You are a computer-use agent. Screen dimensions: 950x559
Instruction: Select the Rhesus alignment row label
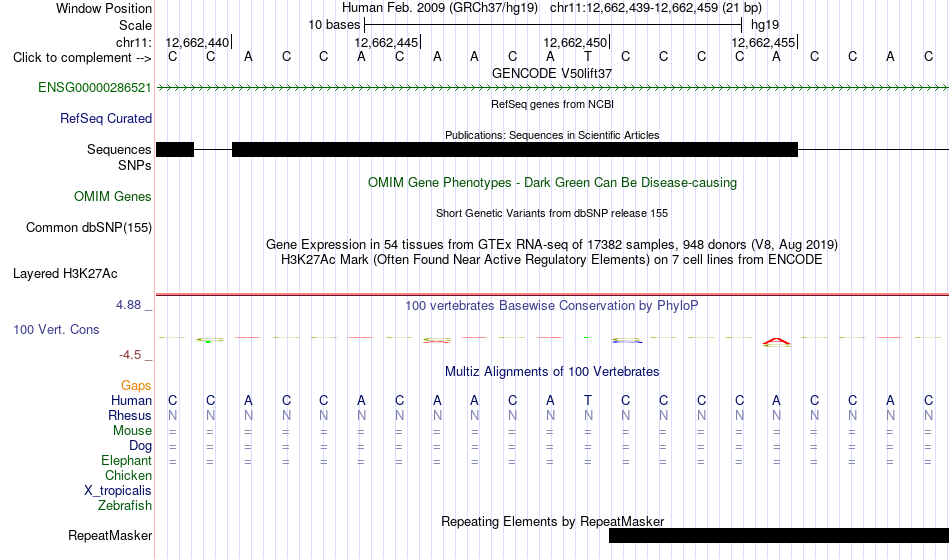pyautogui.click(x=130, y=415)
